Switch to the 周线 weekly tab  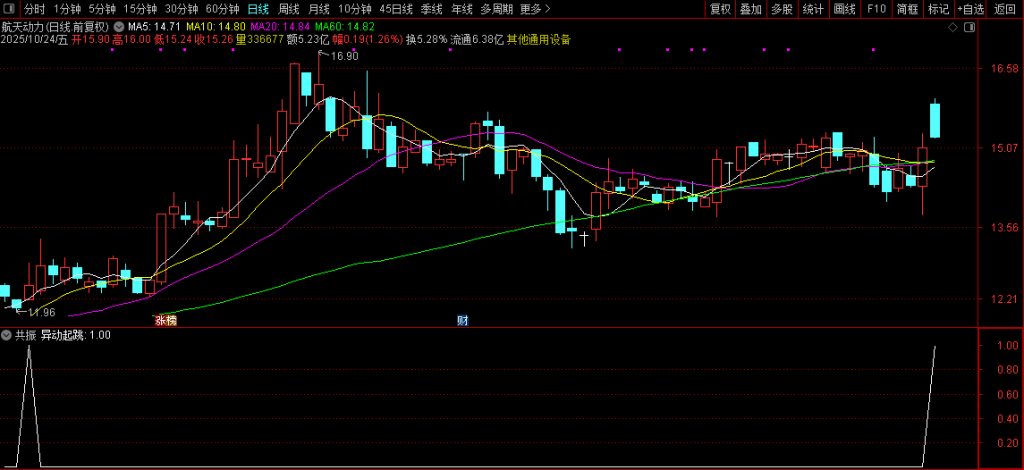pyautogui.click(x=288, y=9)
